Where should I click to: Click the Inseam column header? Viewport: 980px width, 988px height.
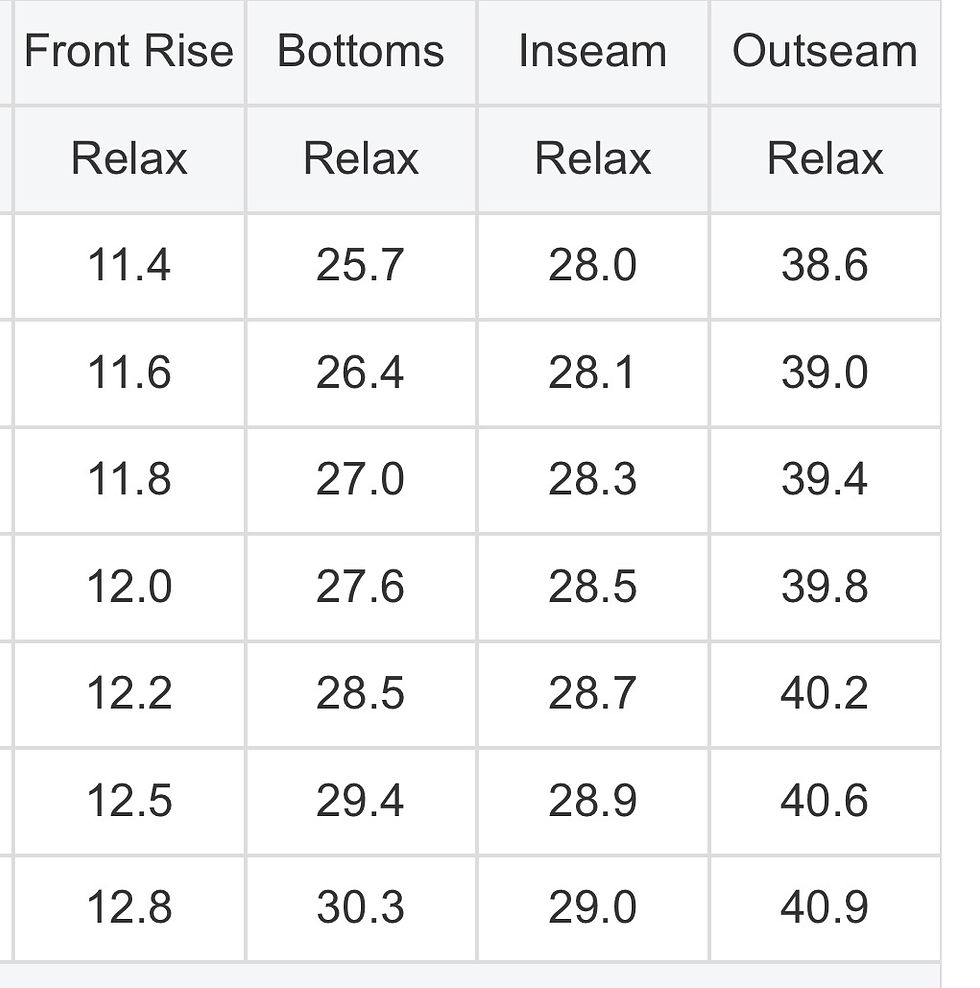tap(593, 51)
